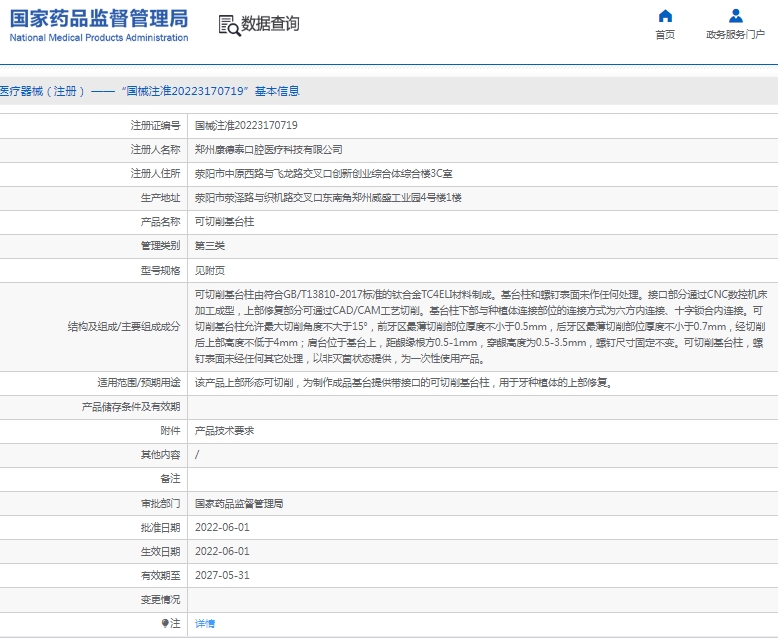This screenshot has width=778, height=638.
Task: Click the 管理类别 label
Action: pos(160,246)
